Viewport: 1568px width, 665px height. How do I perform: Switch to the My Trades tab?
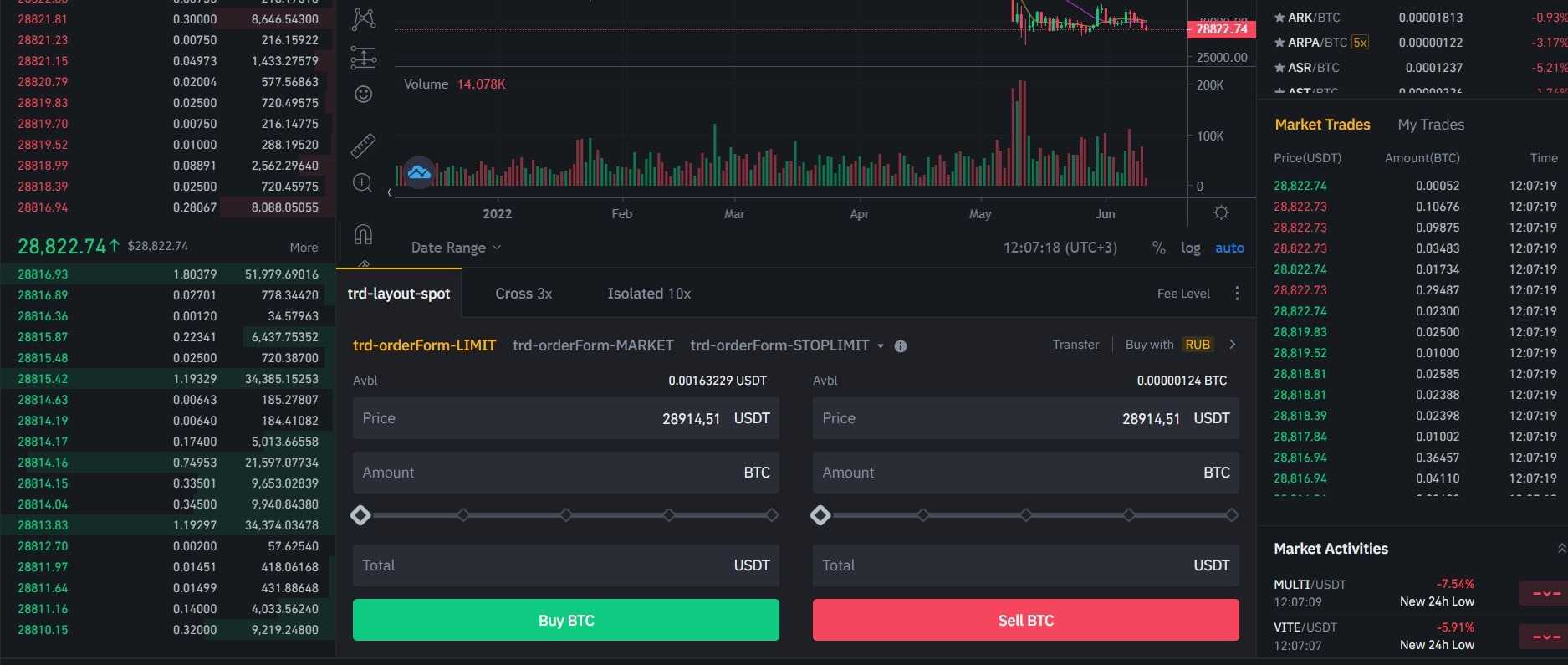point(1431,125)
